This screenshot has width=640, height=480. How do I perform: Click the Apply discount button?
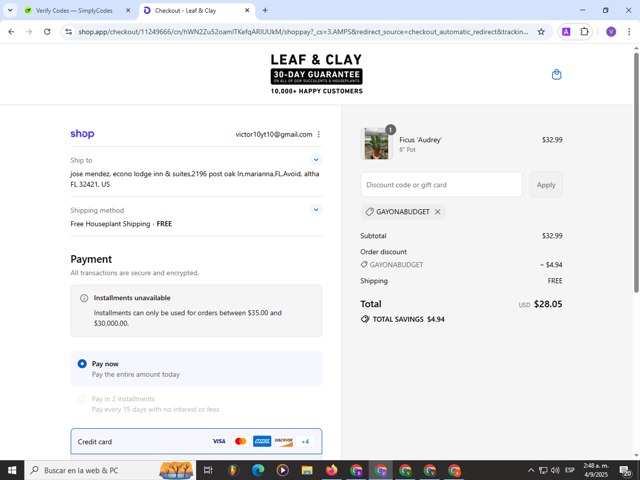546,185
